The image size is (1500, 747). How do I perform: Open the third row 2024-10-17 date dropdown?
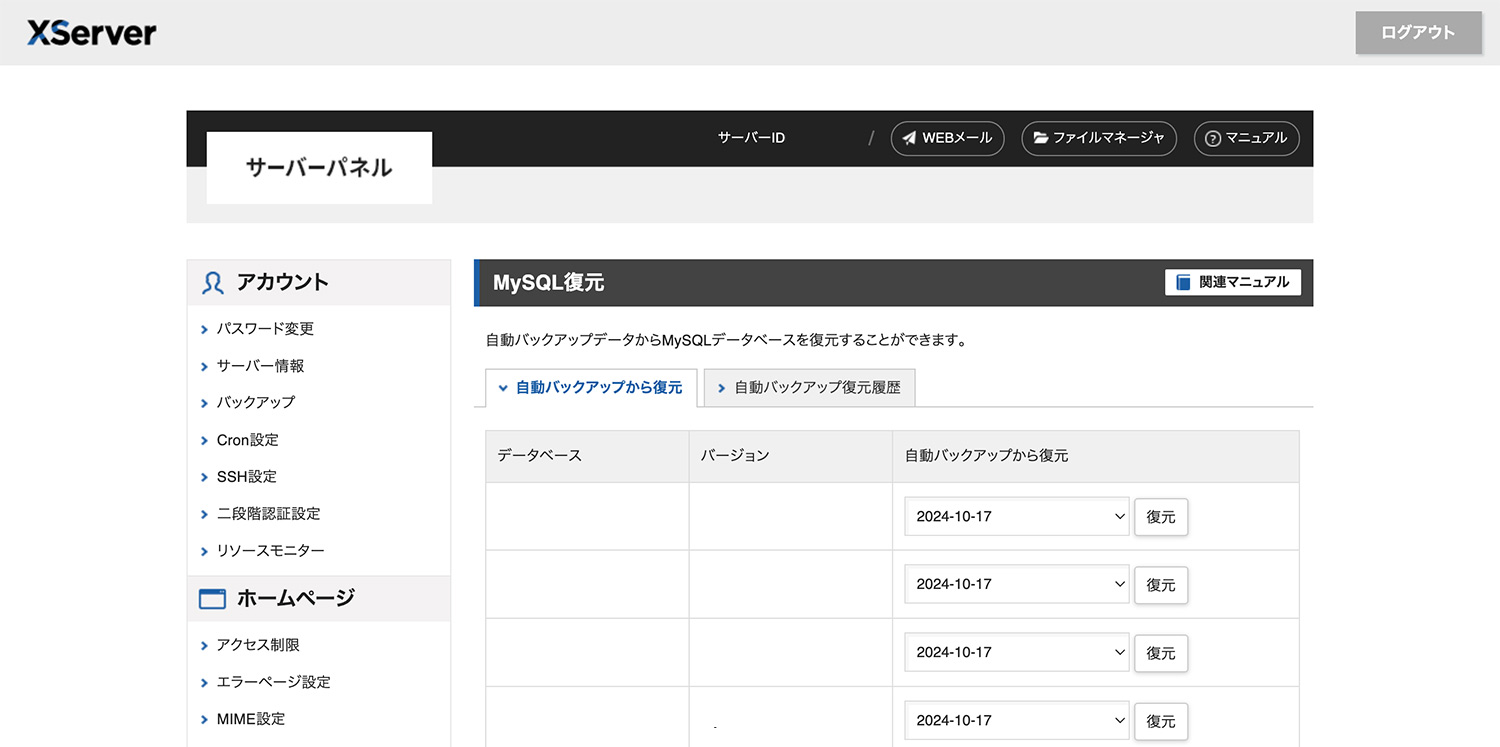pyautogui.click(x=1017, y=653)
